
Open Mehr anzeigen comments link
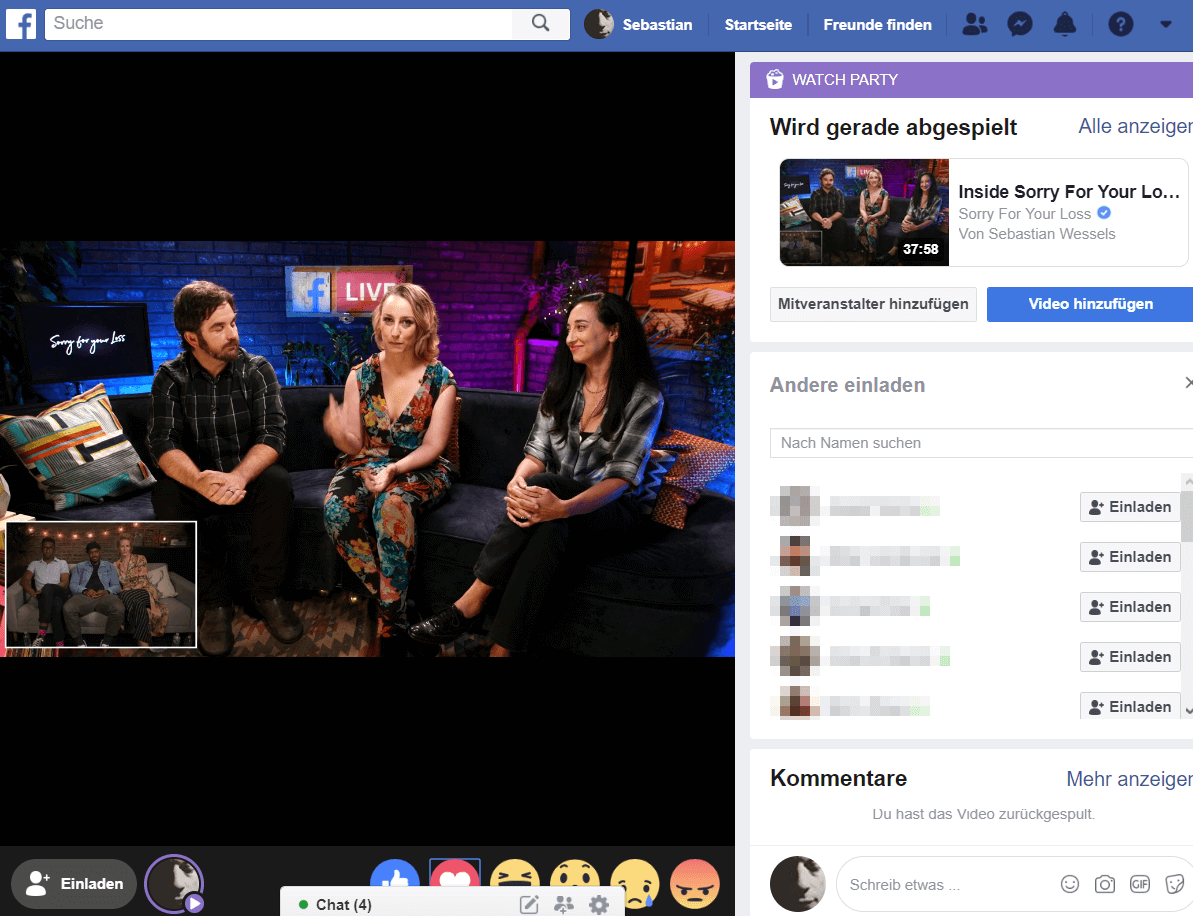pos(1129,779)
